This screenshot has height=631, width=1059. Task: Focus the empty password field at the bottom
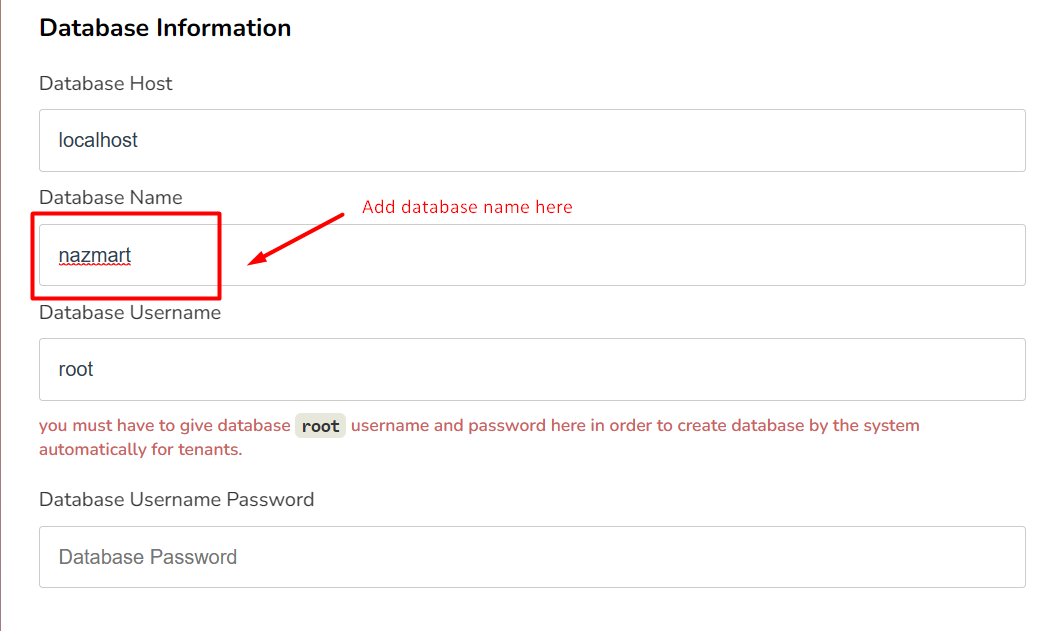(500, 557)
